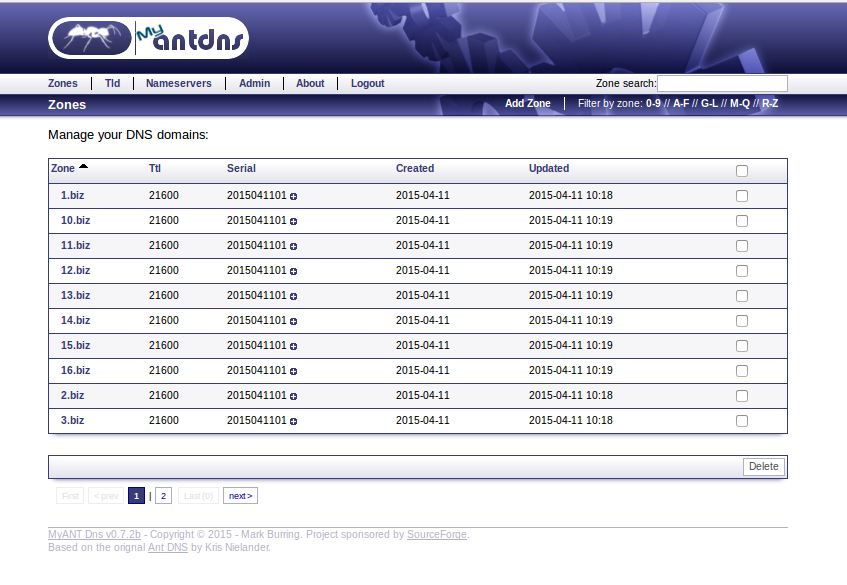Click inside the Zone search field
Viewport: 847px width, 585px height.
point(722,83)
